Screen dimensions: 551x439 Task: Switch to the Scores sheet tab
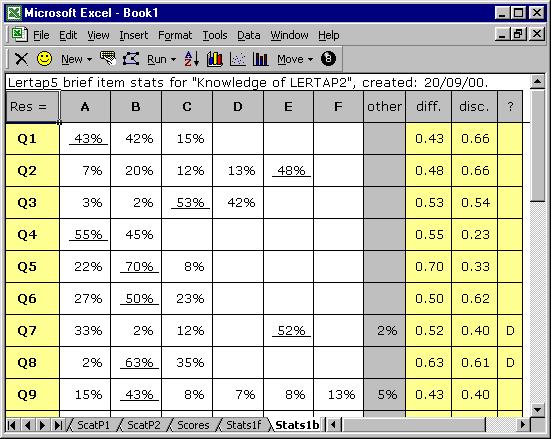tap(193, 425)
